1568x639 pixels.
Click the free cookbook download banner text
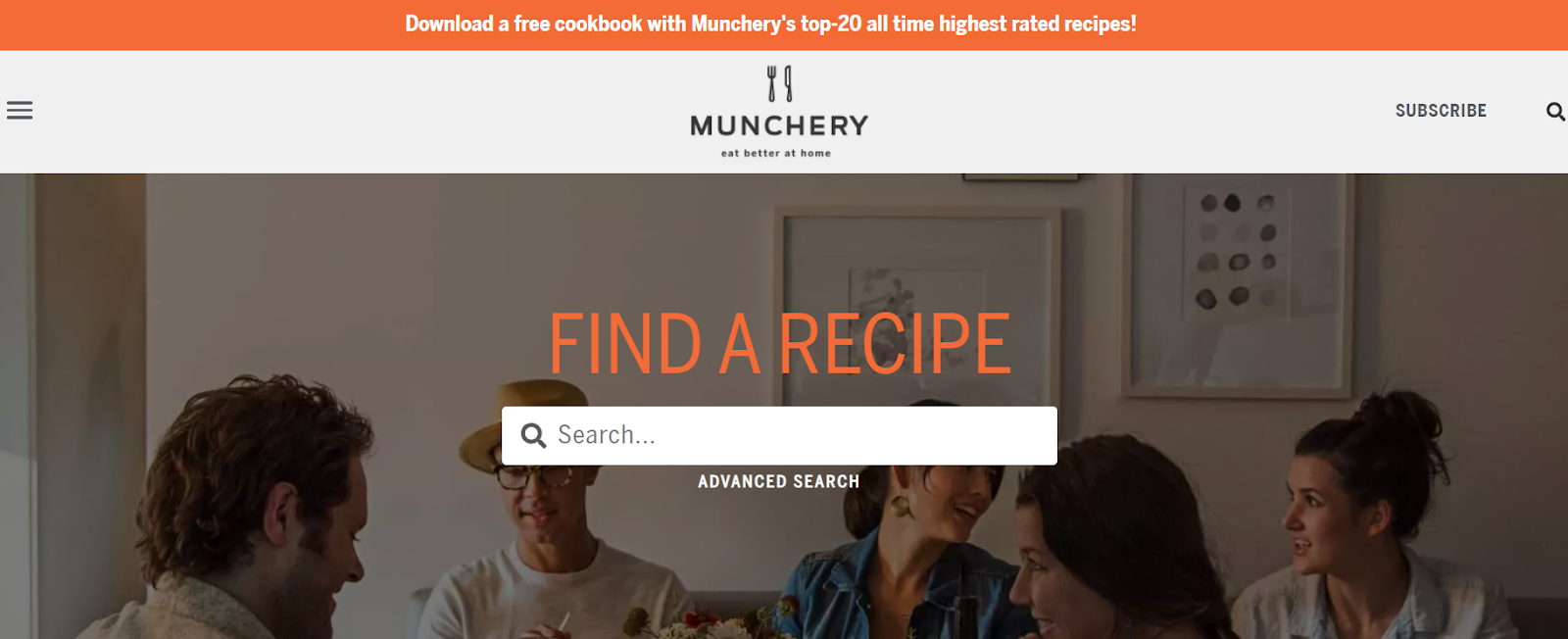[770, 24]
